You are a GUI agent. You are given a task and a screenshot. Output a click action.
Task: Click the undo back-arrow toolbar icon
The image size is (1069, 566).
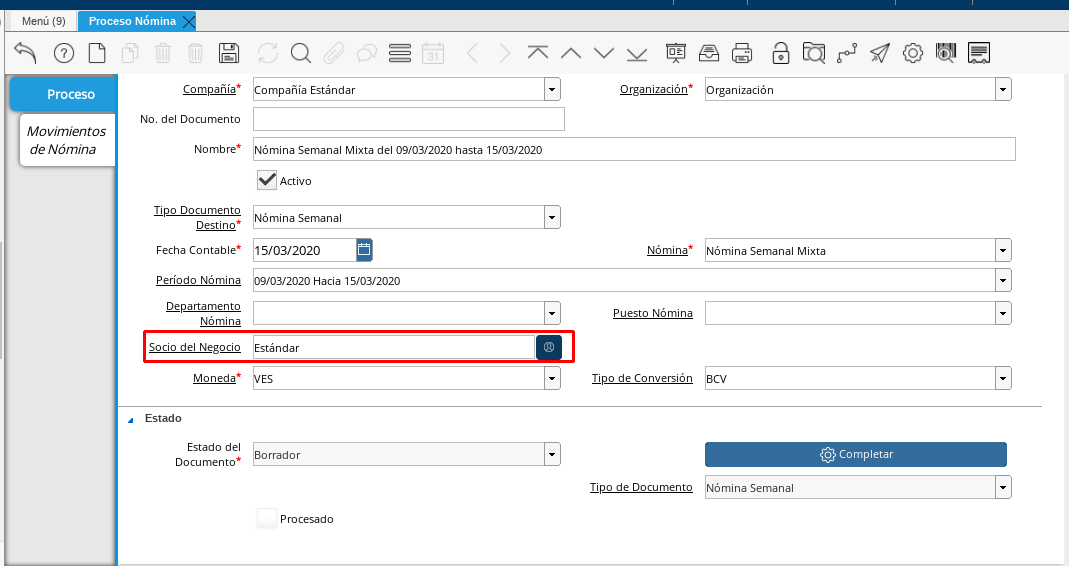[25, 53]
